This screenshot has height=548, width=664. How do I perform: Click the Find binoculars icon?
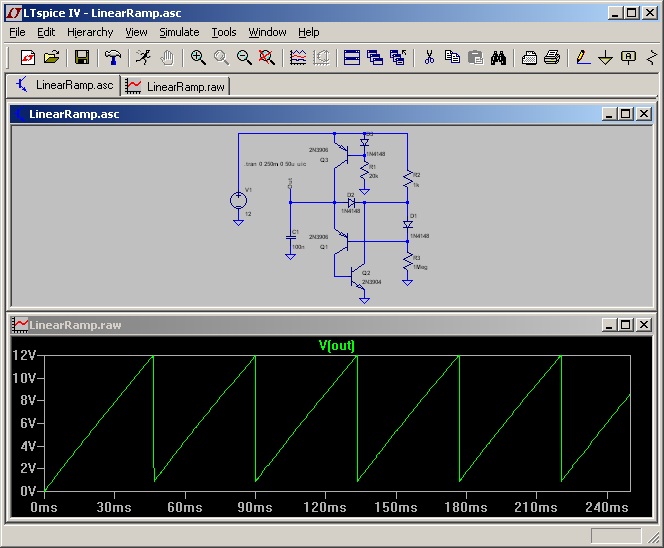pyautogui.click(x=498, y=57)
